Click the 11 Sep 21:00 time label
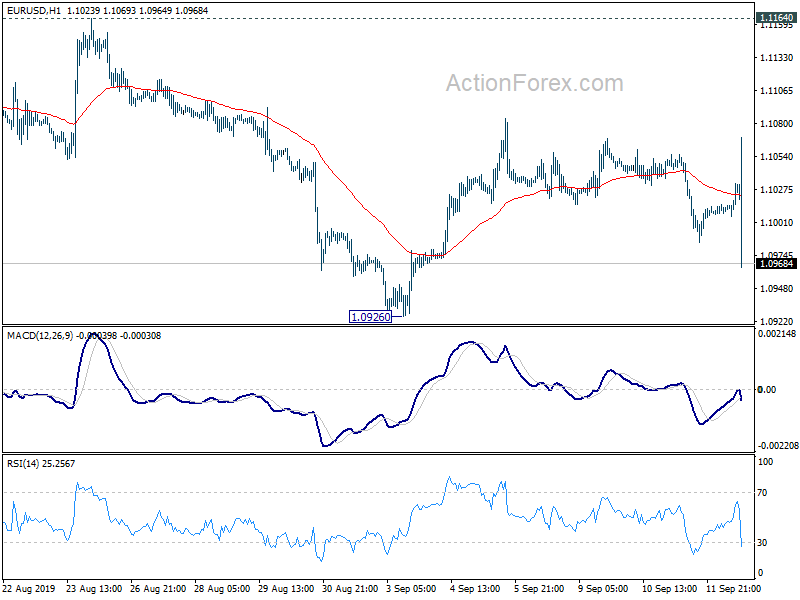The height and width of the screenshot is (600, 800). 734,589
